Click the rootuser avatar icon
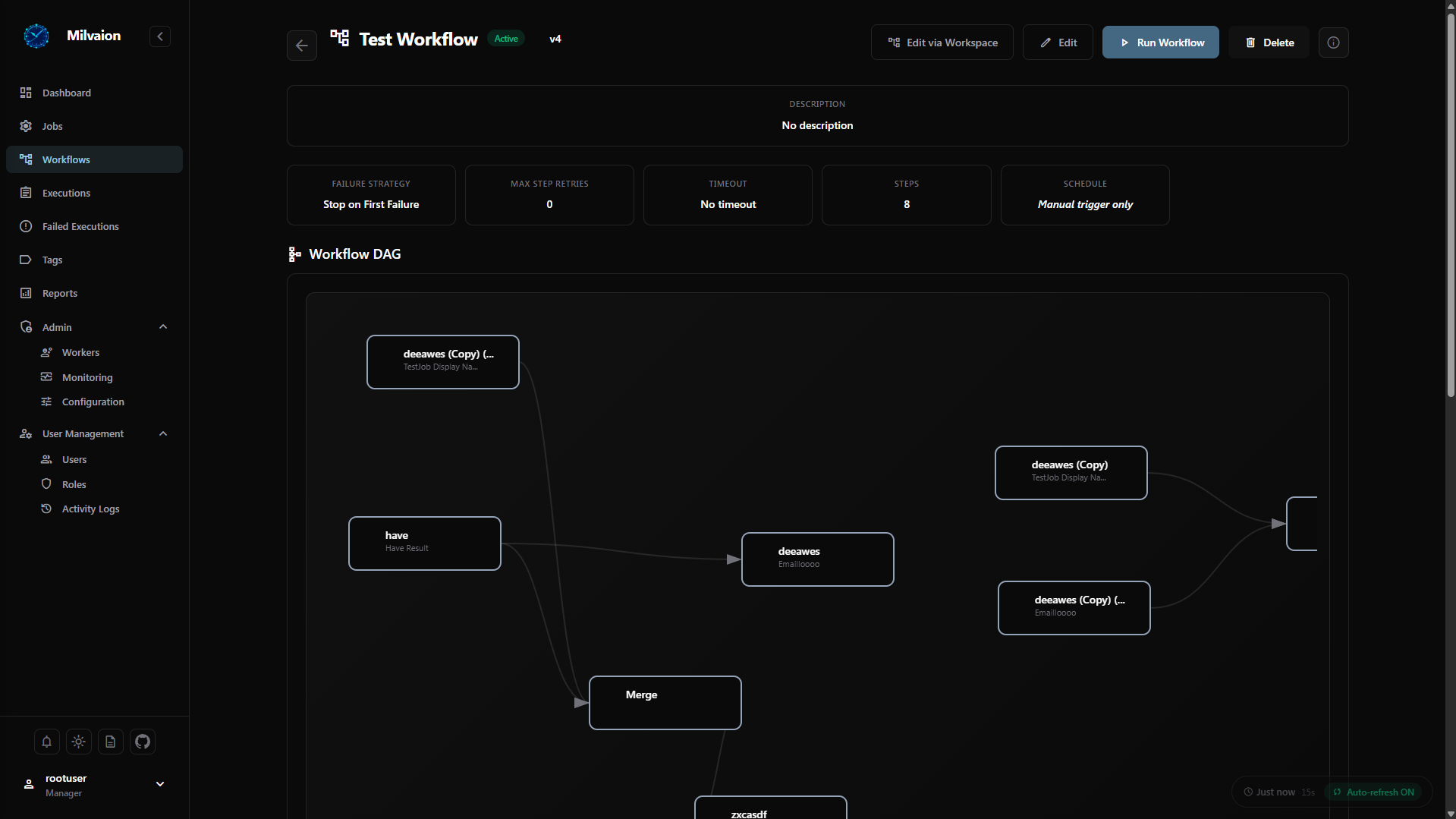The height and width of the screenshot is (819, 1456). [29, 784]
